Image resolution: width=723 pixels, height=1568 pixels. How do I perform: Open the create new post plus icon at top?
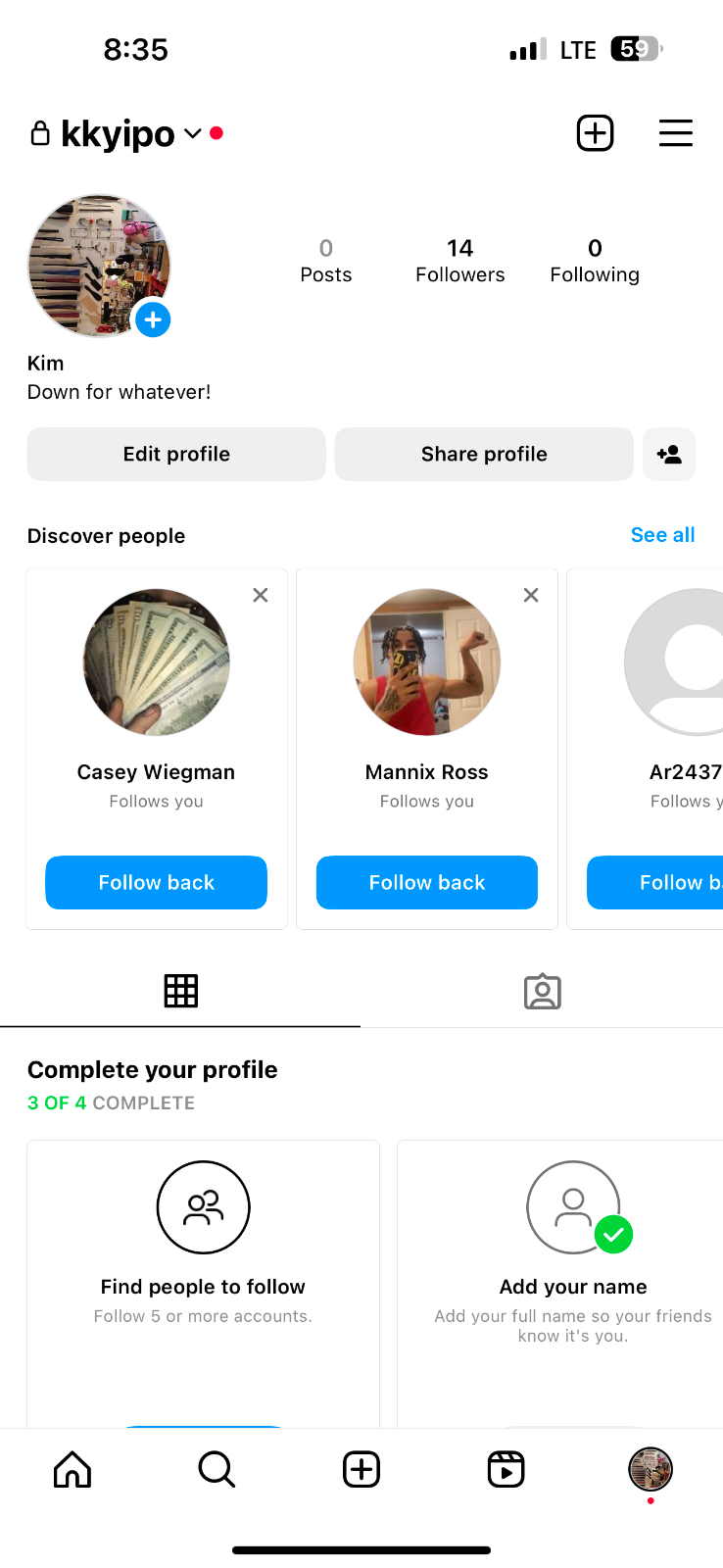point(595,133)
